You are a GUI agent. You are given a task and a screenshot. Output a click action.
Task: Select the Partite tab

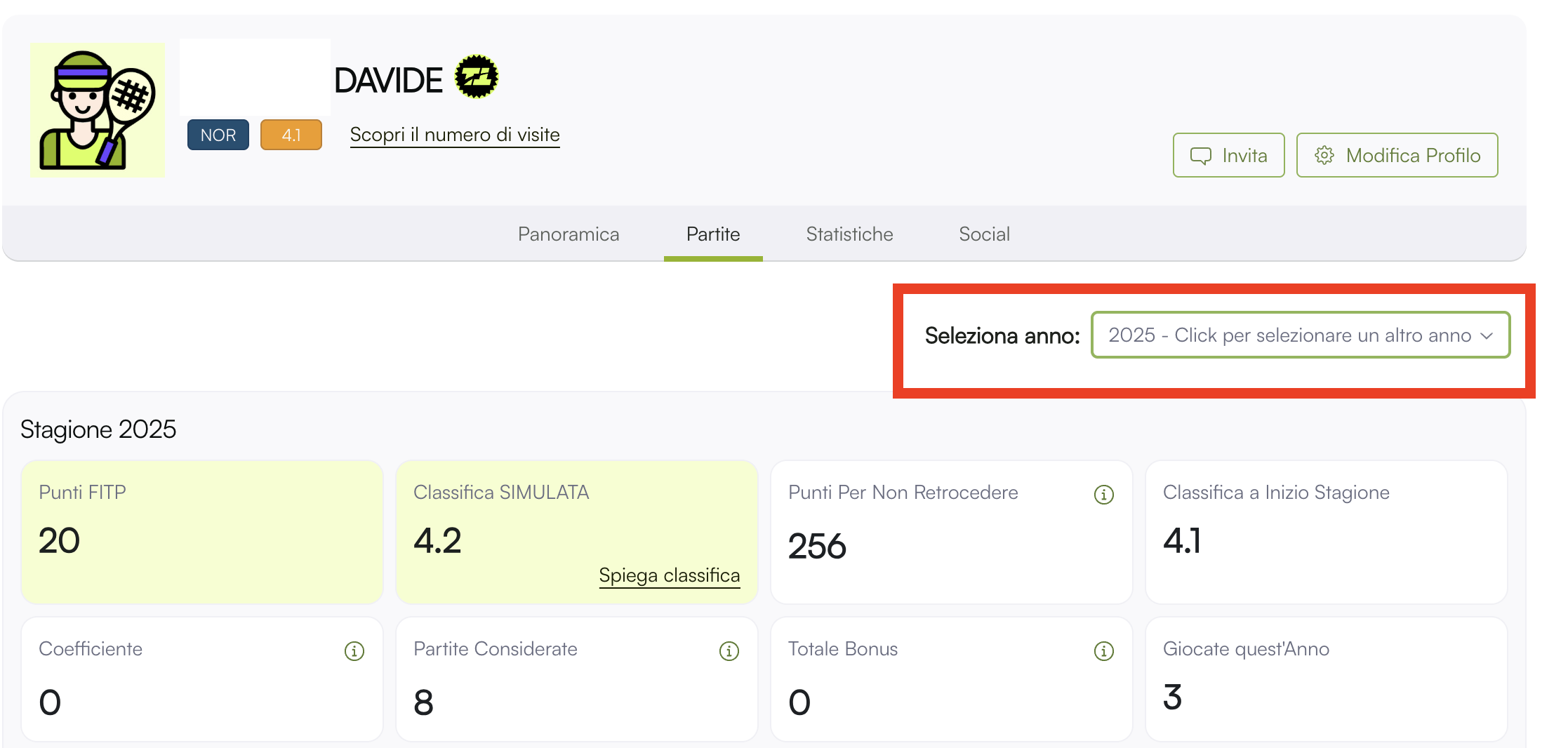712,234
